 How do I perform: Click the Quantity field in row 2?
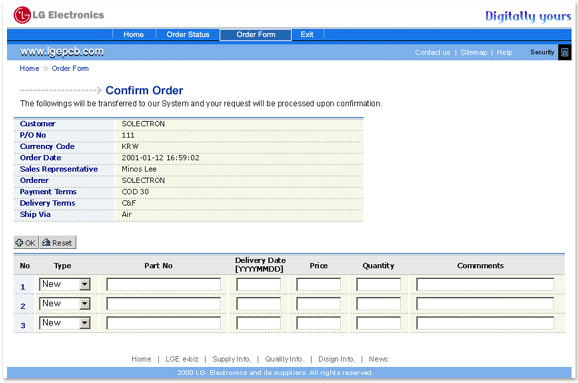[379, 304]
